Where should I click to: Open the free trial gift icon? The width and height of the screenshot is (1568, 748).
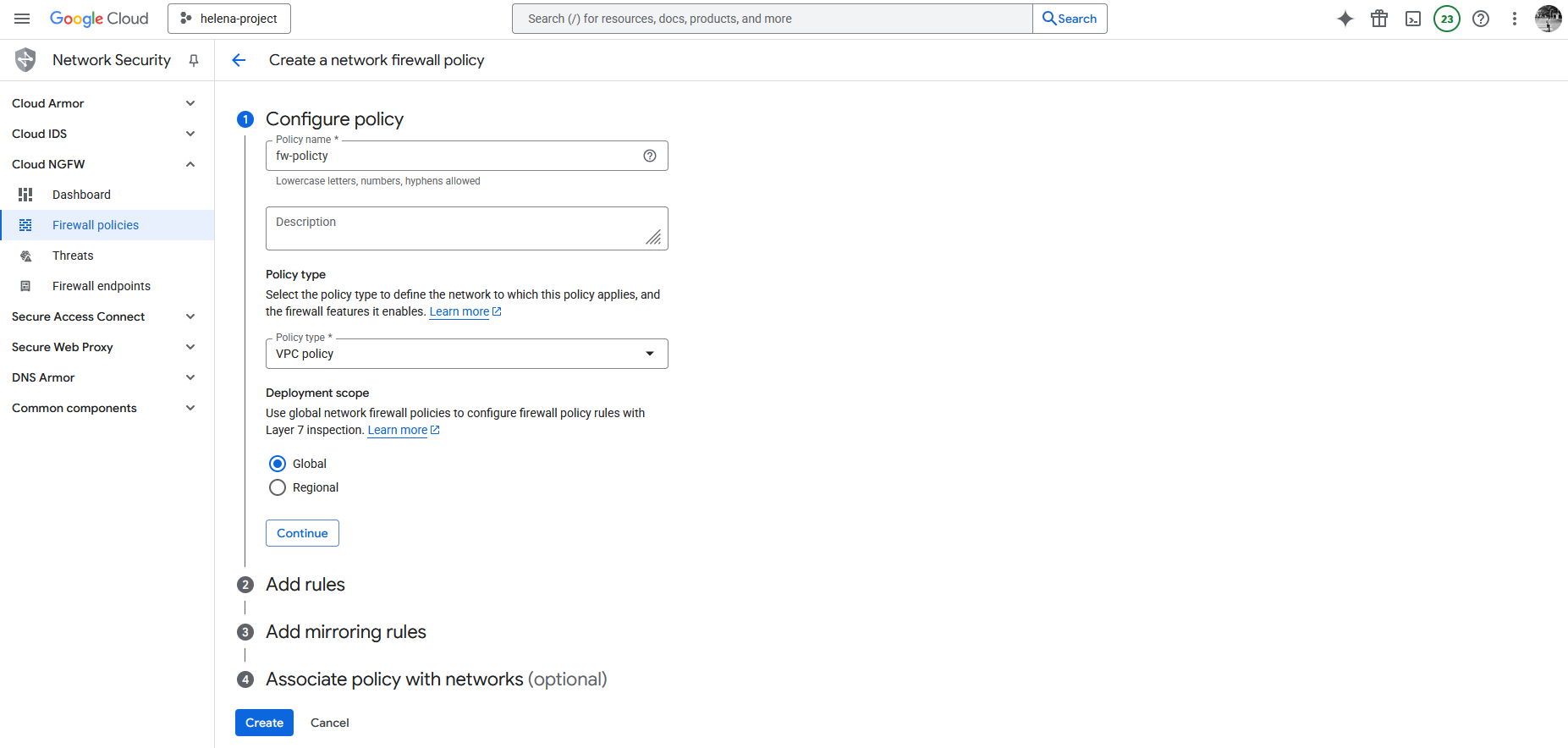[1379, 19]
